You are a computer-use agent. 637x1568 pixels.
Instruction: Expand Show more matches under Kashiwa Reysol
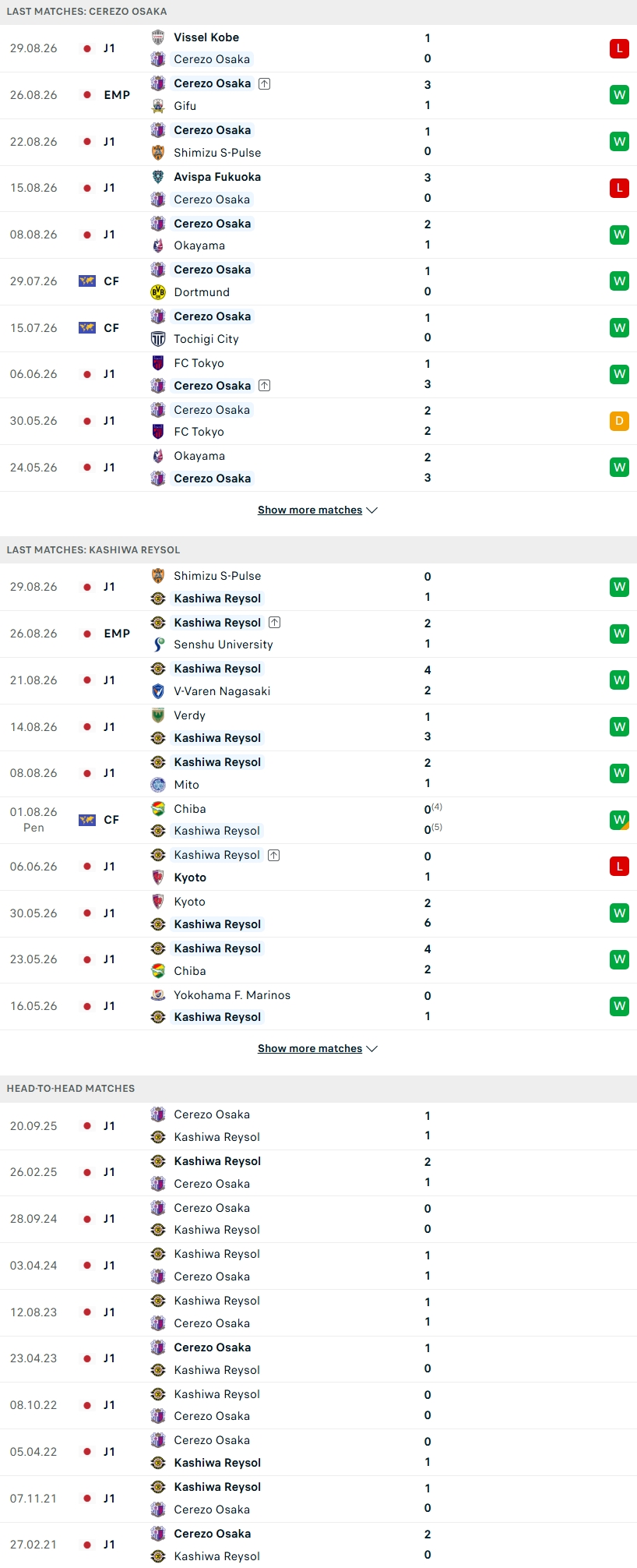click(318, 1048)
